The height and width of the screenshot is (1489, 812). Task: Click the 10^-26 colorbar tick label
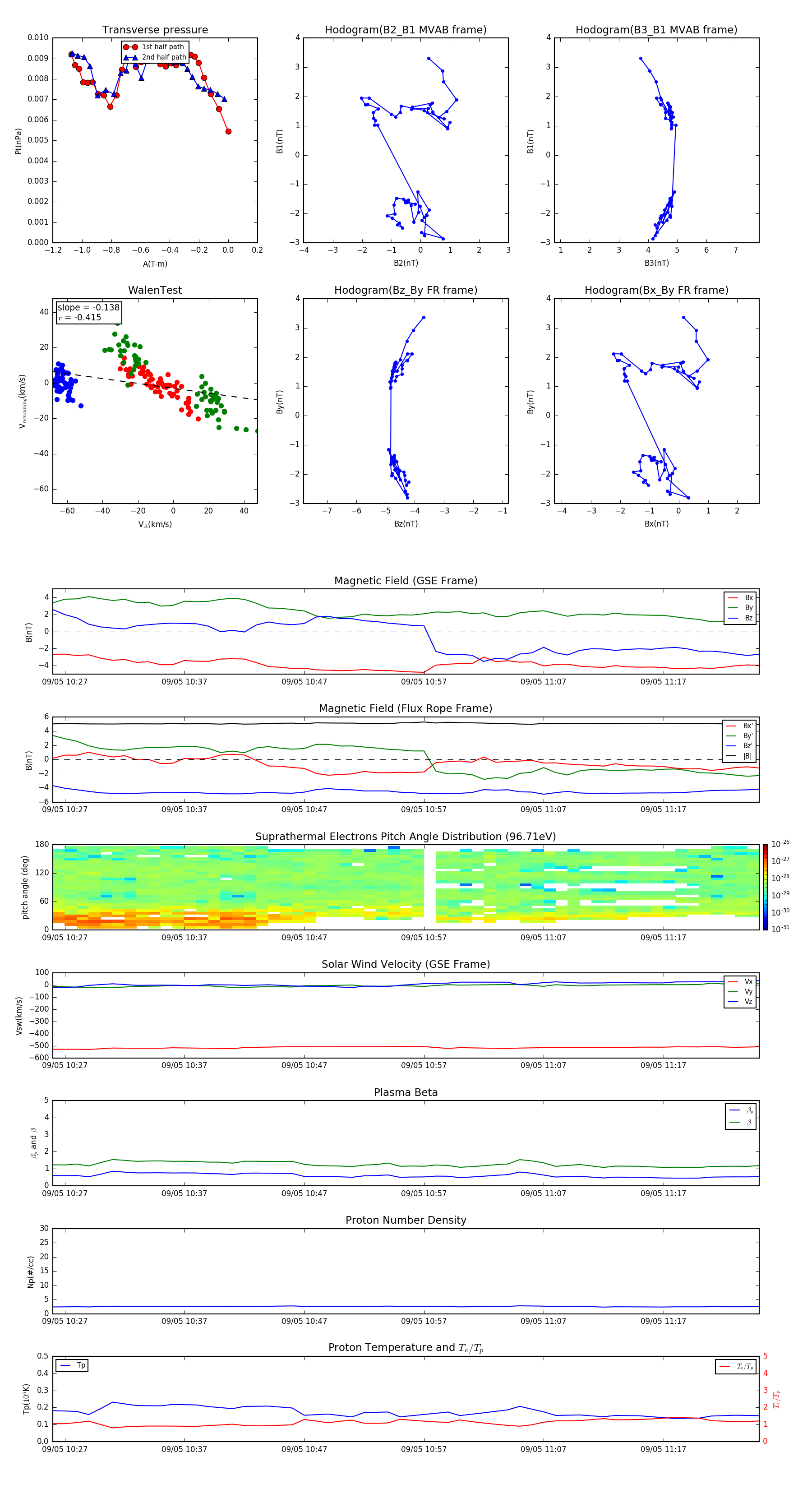[780, 844]
